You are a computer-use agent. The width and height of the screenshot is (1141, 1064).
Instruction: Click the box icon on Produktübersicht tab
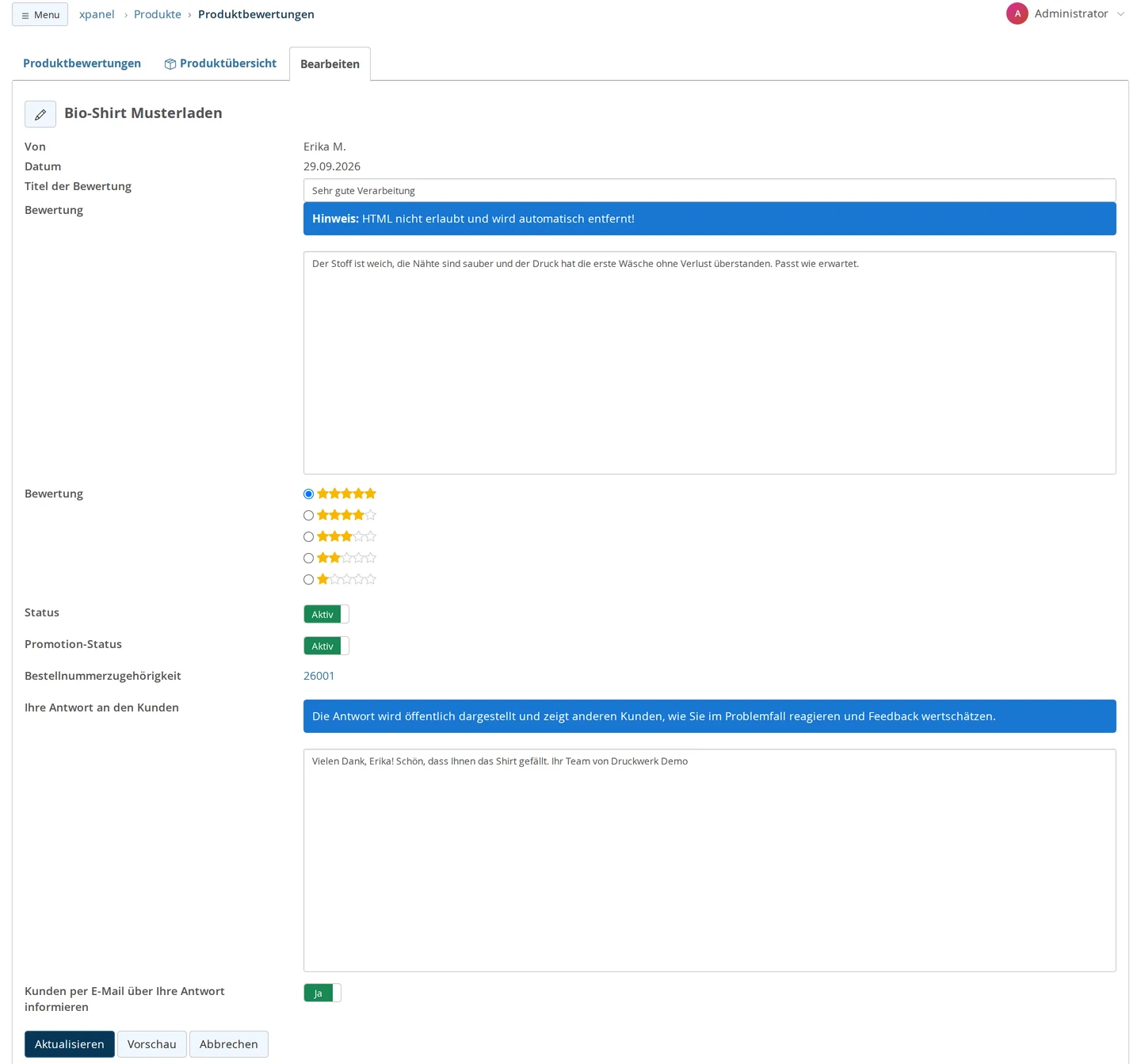pyautogui.click(x=170, y=64)
